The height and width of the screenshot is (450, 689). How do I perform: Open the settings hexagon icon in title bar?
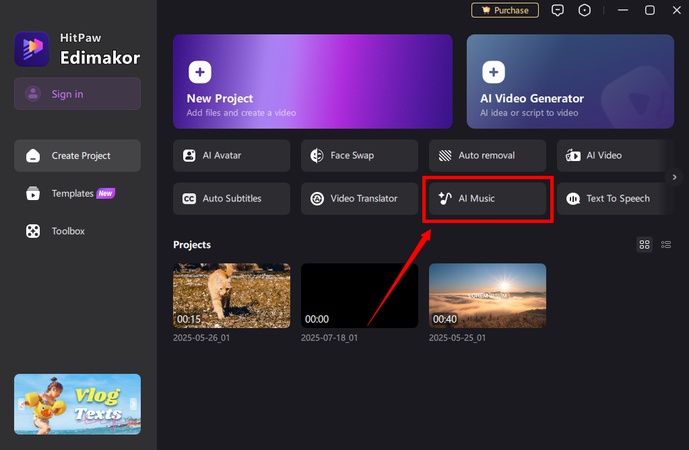(584, 10)
